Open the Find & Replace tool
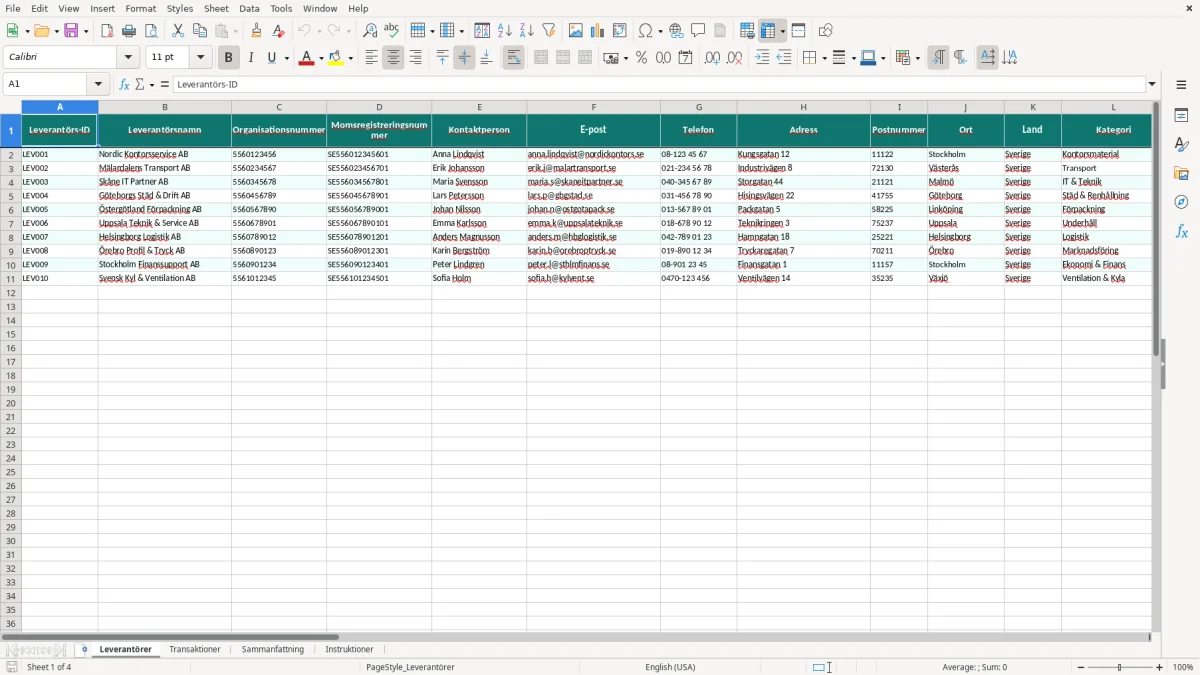Screen dimensions: 1200x675 pos(370,31)
